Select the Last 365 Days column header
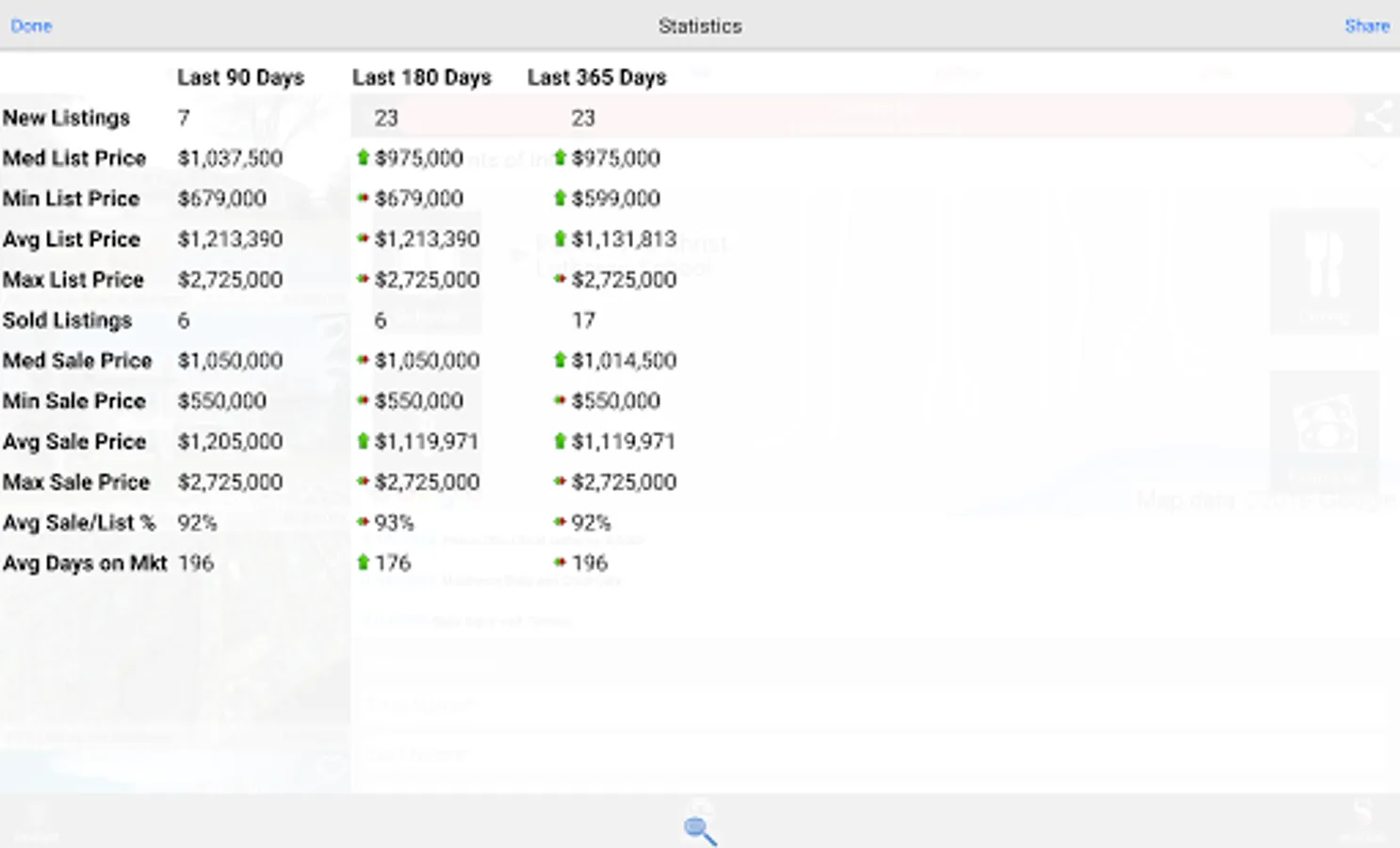The width and height of the screenshot is (1400, 848). [x=597, y=77]
